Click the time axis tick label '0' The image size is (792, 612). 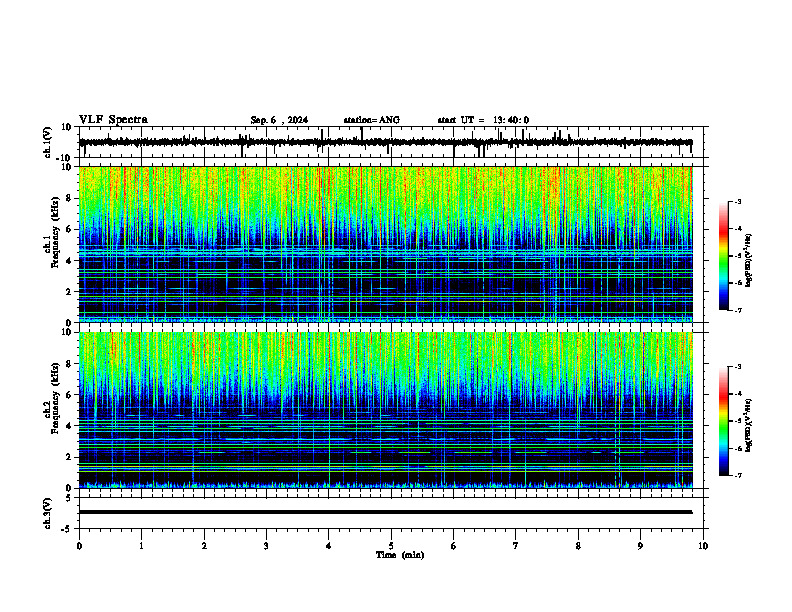[x=79, y=546]
